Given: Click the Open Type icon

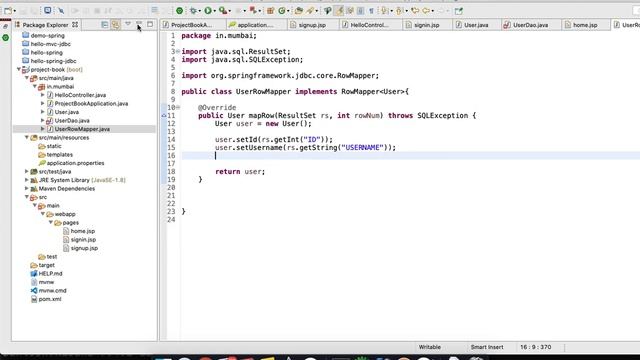Looking at the screenshot, I should point(299,11).
